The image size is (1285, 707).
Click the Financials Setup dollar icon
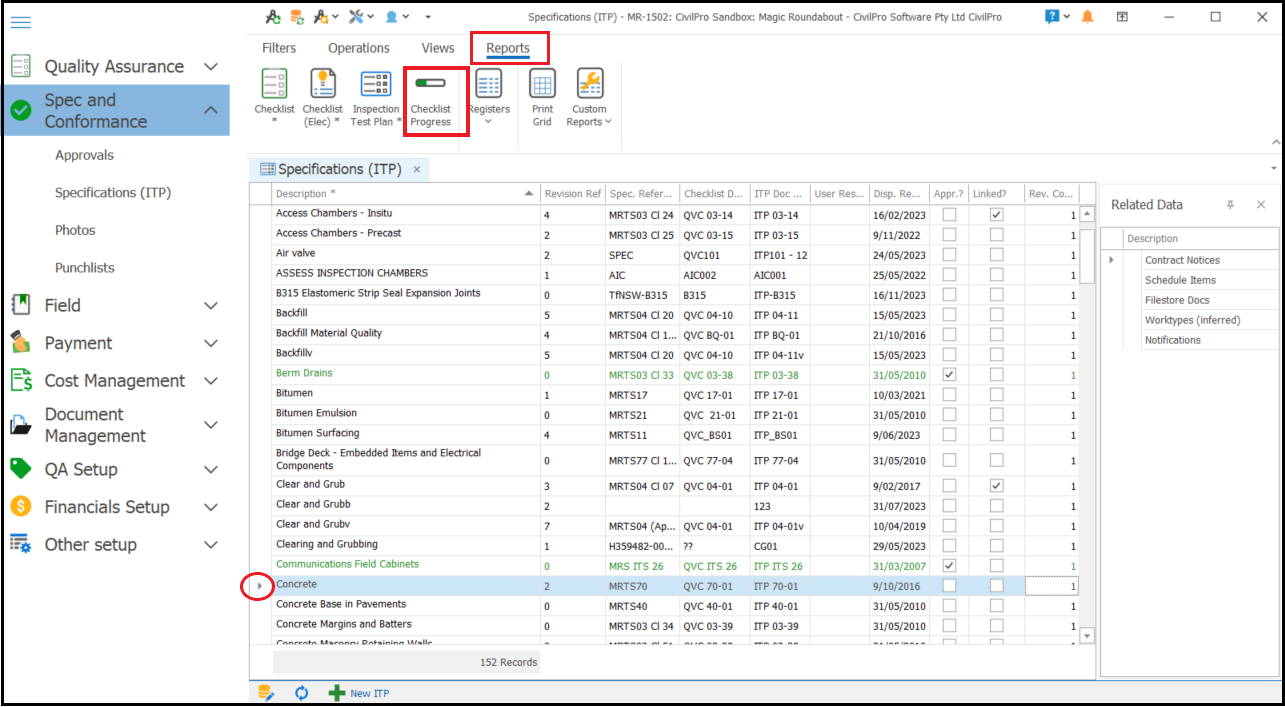click(x=21, y=507)
